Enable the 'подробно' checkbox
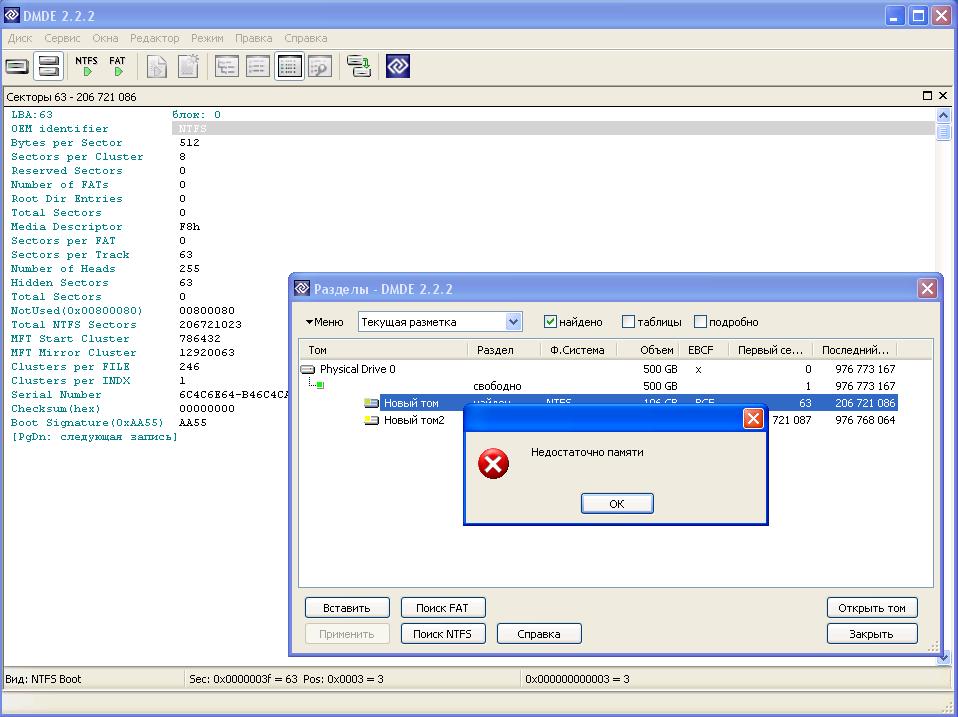Screen dimensions: 958x717 point(700,322)
